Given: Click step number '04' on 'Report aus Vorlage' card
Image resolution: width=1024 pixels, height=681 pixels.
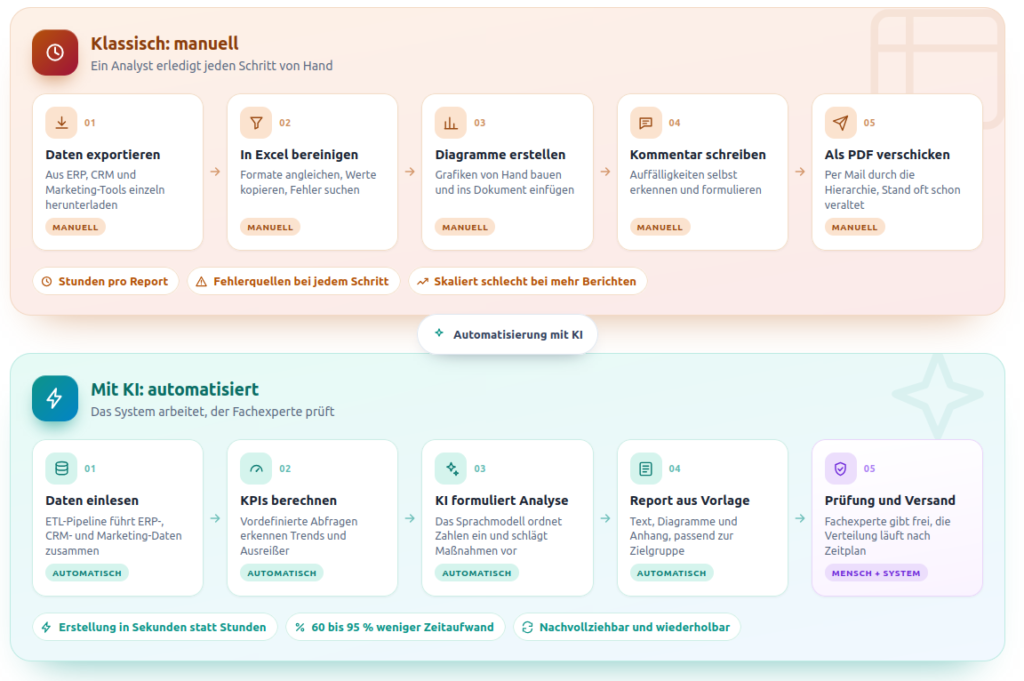Looking at the screenshot, I should [675, 468].
